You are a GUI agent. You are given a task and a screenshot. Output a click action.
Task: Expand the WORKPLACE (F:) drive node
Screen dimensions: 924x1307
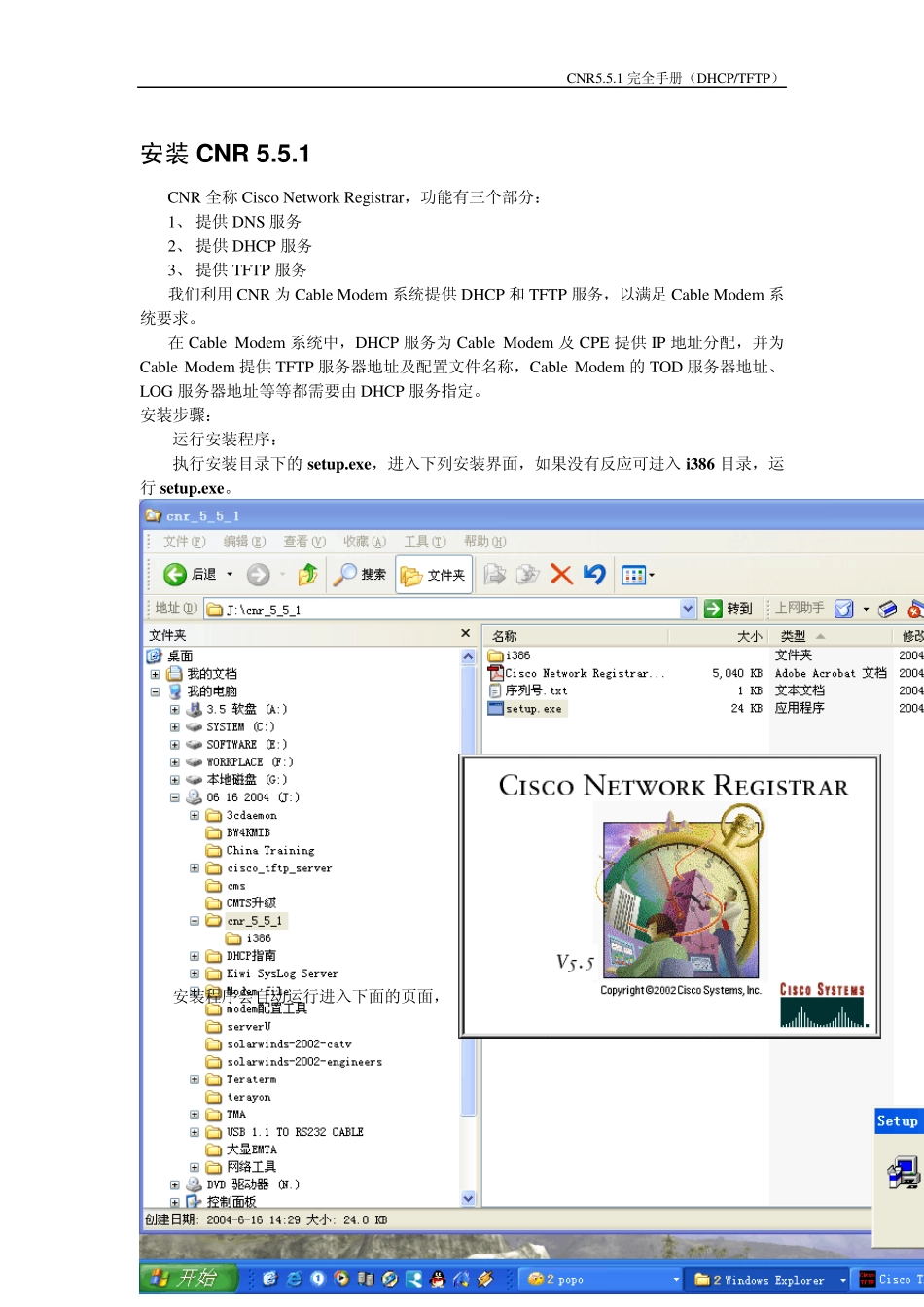click(175, 761)
